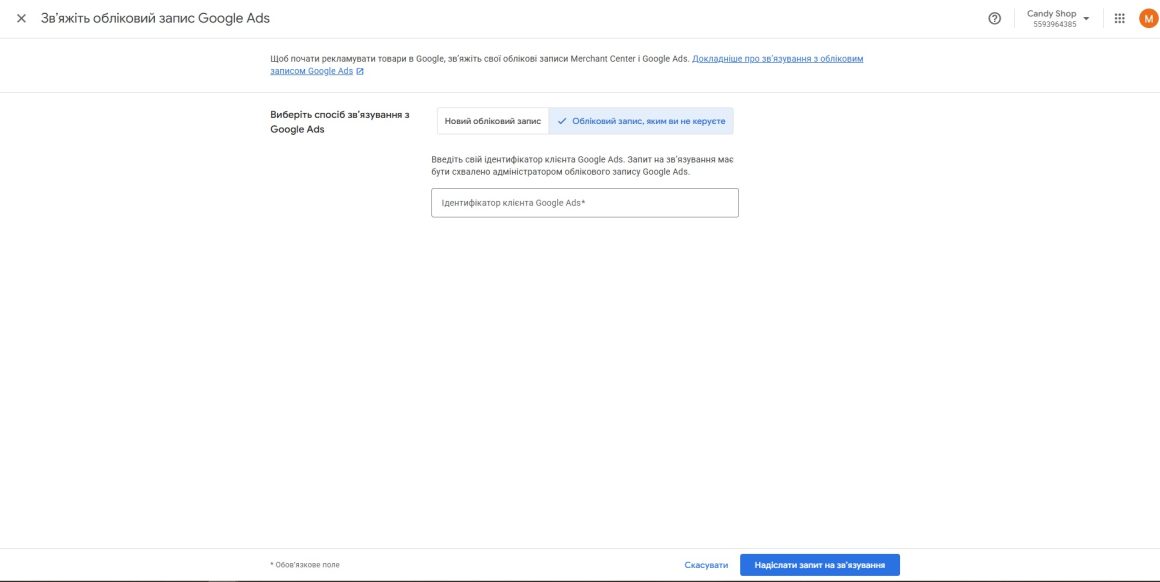
Task: Click the 'Виберіть спосіб зв'язування з Google Ads' label
Action: (x=340, y=122)
